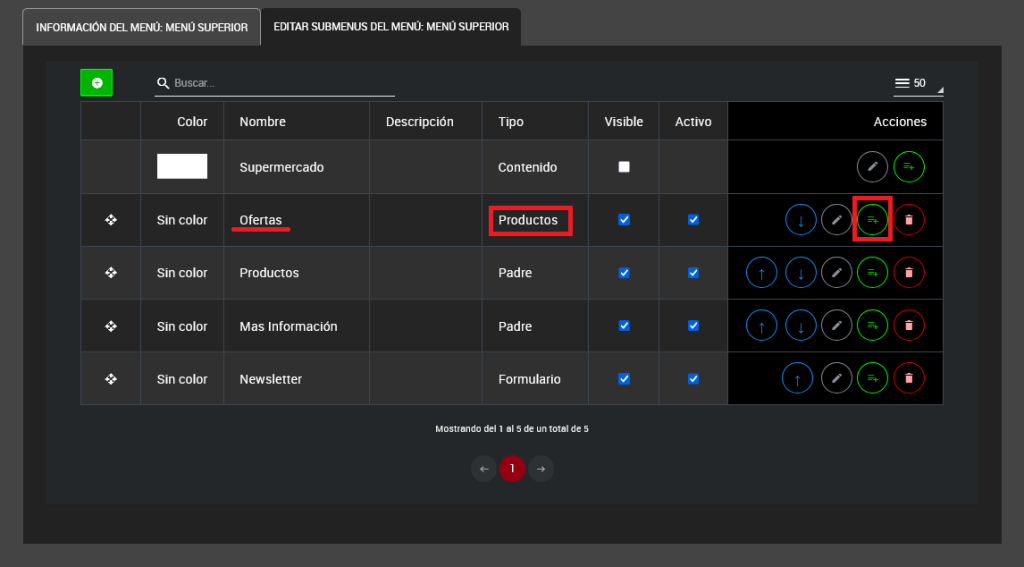This screenshot has height=567, width=1024.
Task: Toggle Visible checkbox for Supermercado
Action: 624,167
